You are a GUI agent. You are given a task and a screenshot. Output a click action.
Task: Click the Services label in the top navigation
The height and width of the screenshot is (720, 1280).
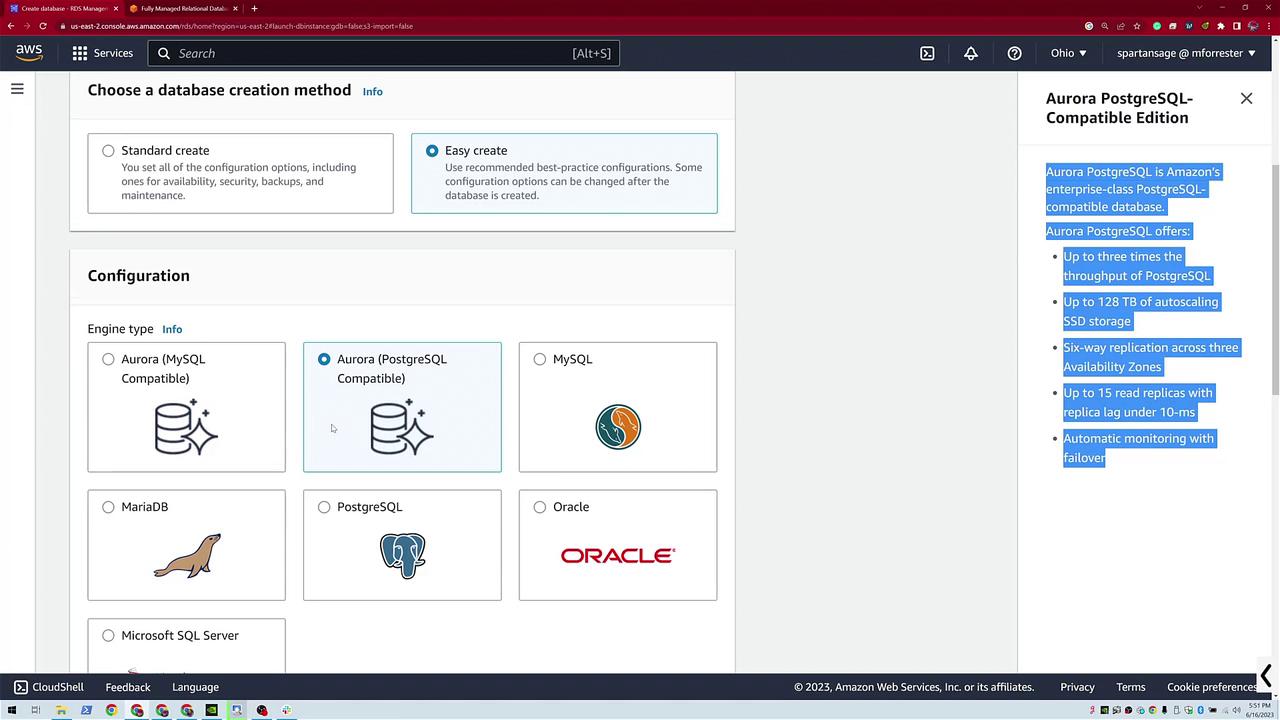(113, 53)
